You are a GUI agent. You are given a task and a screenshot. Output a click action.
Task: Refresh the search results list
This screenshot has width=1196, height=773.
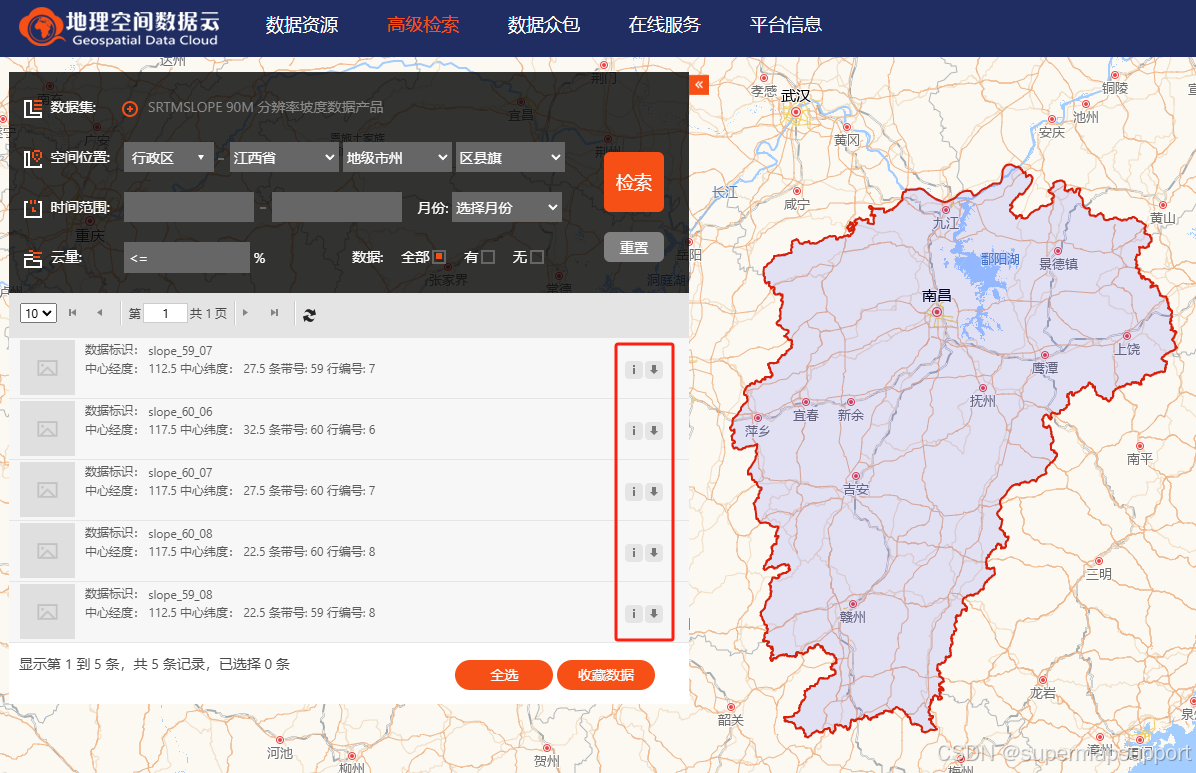(309, 314)
